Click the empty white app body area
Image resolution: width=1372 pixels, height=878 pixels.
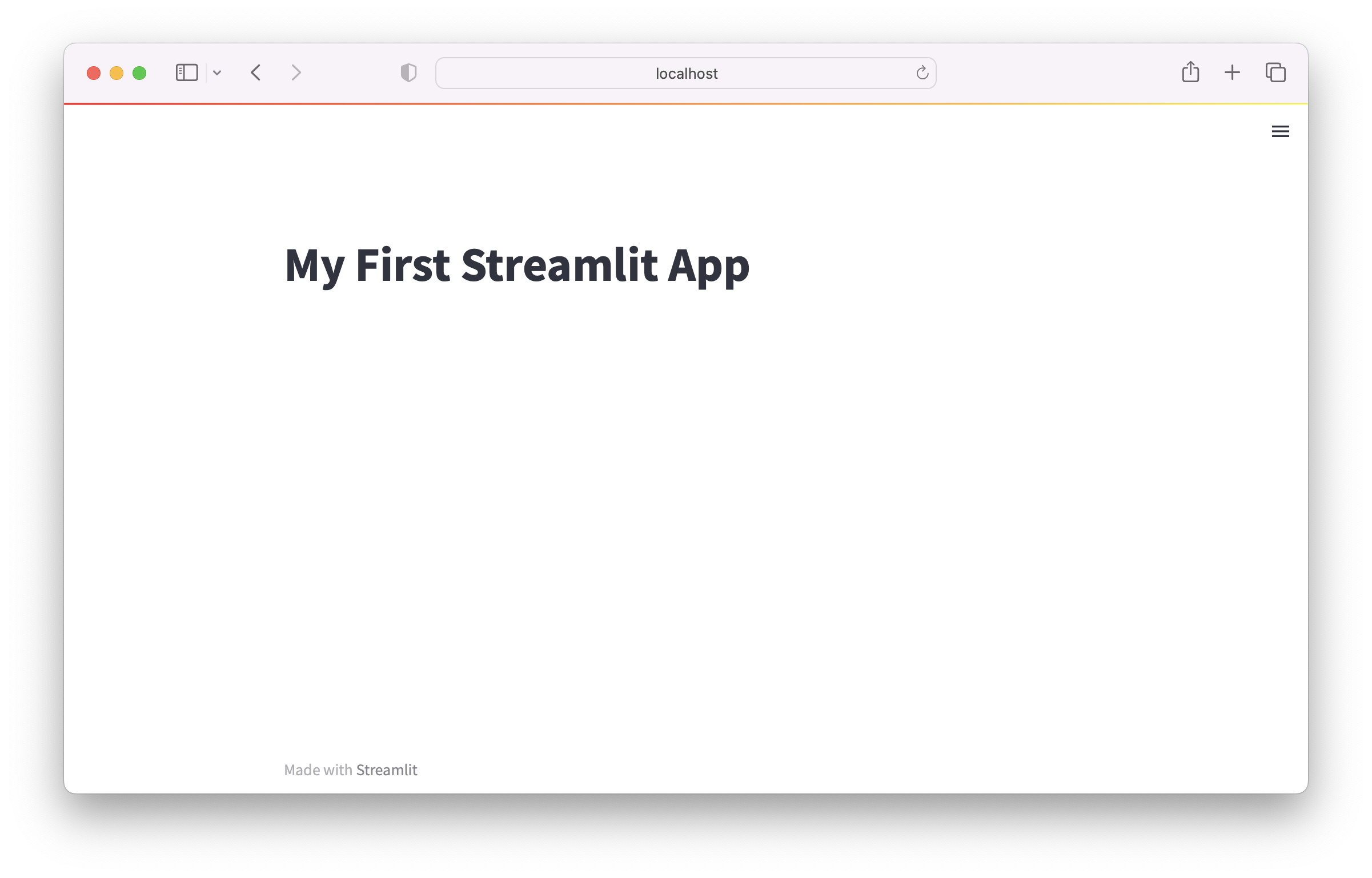(685, 485)
